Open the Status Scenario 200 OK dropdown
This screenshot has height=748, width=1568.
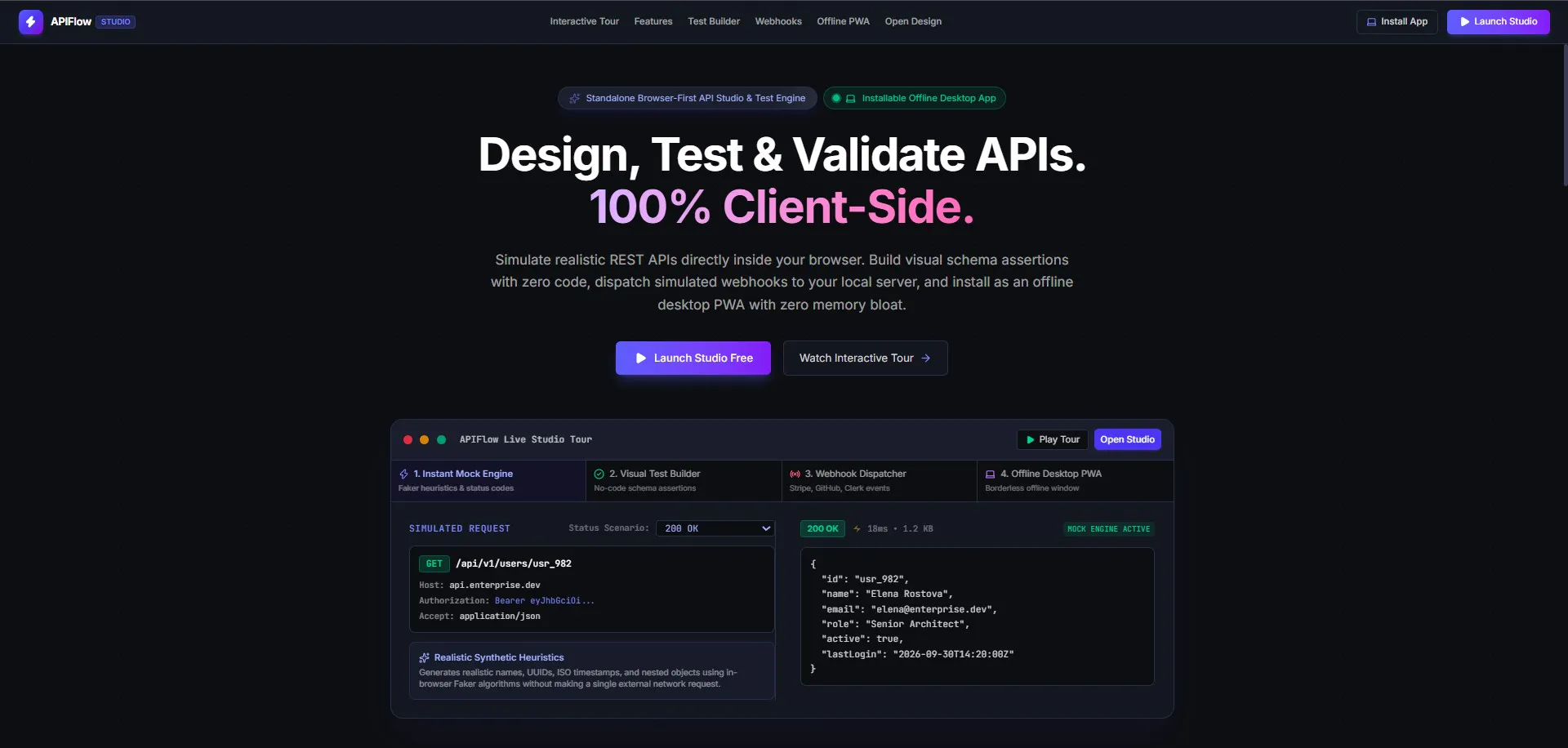(x=716, y=528)
